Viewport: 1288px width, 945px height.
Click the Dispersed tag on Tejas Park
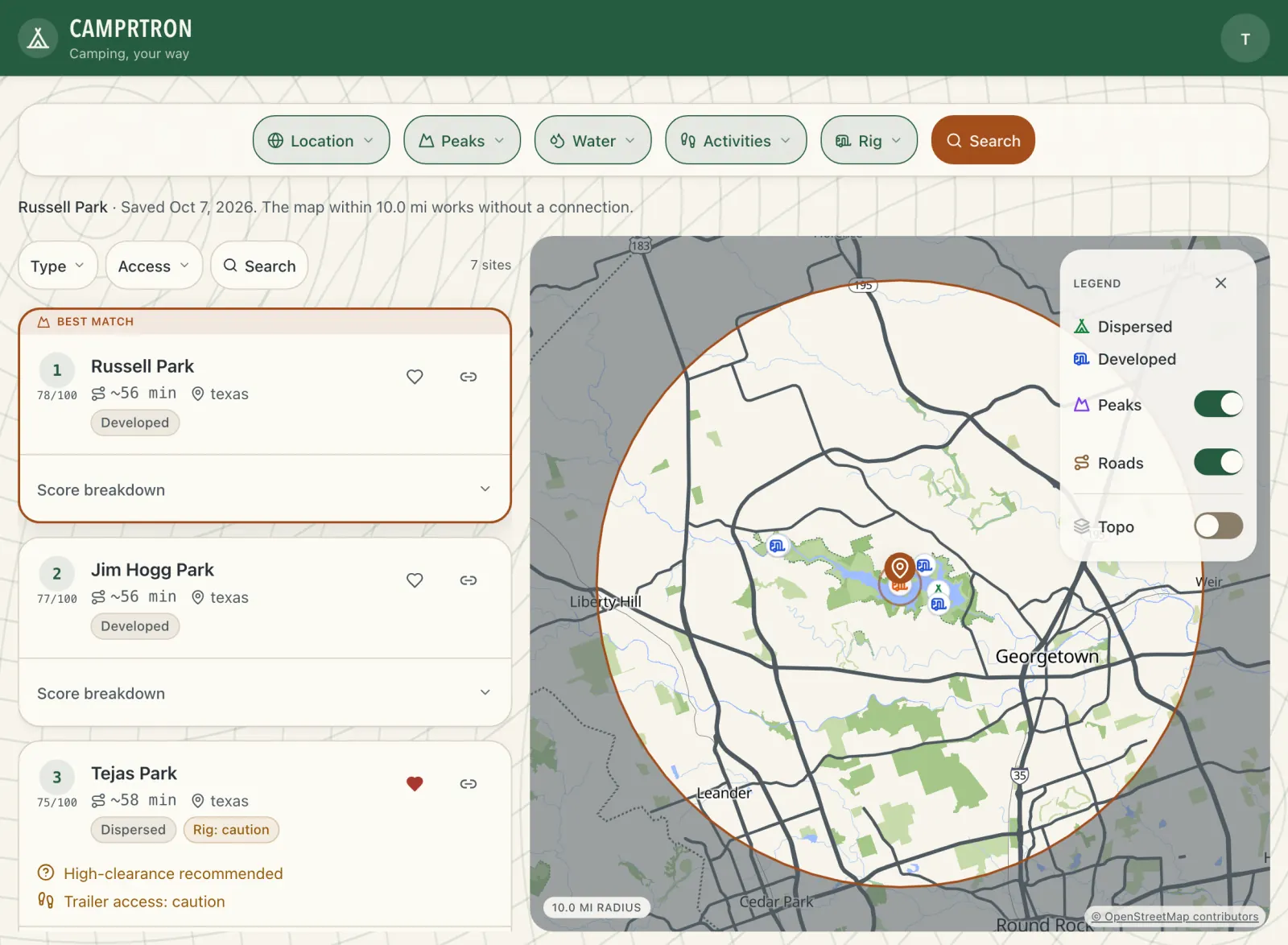tap(134, 830)
